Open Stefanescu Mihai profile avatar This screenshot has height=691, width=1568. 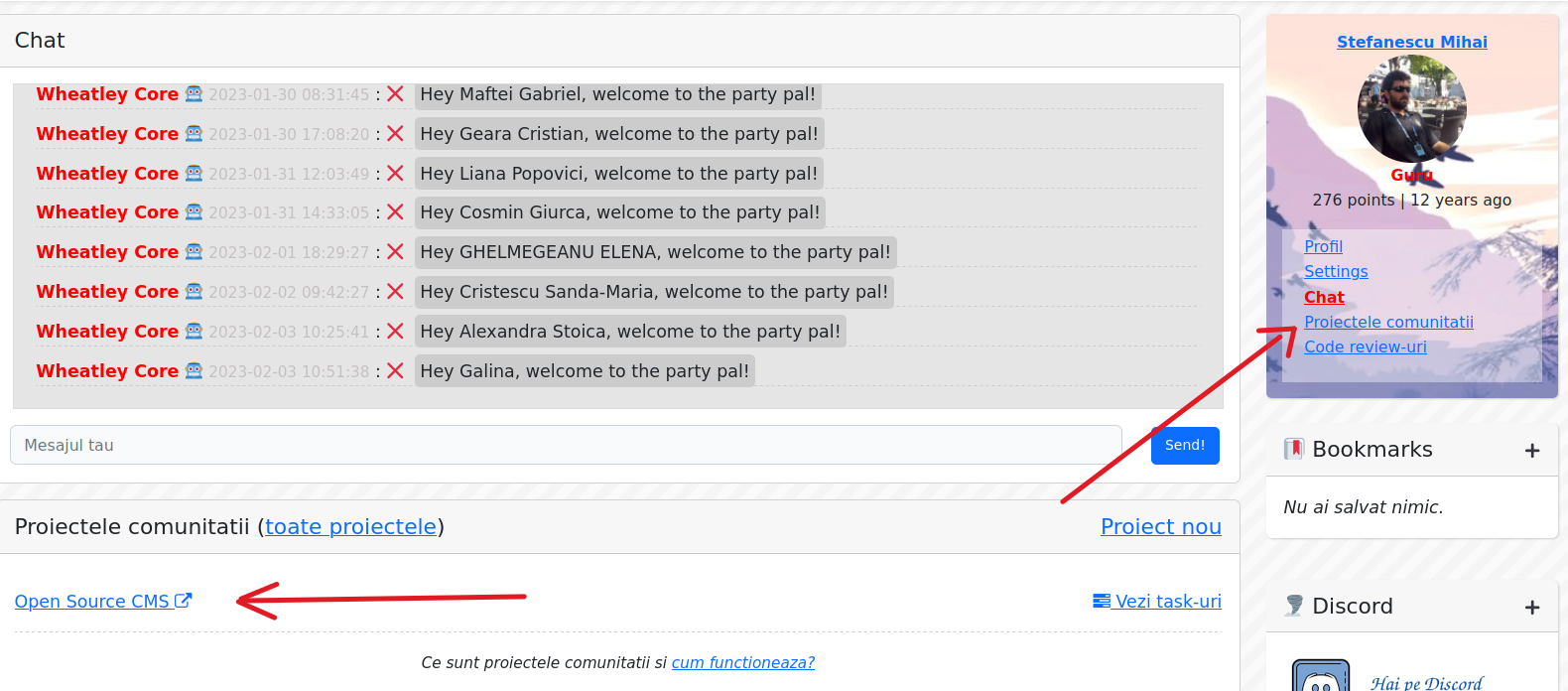tap(1412, 109)
